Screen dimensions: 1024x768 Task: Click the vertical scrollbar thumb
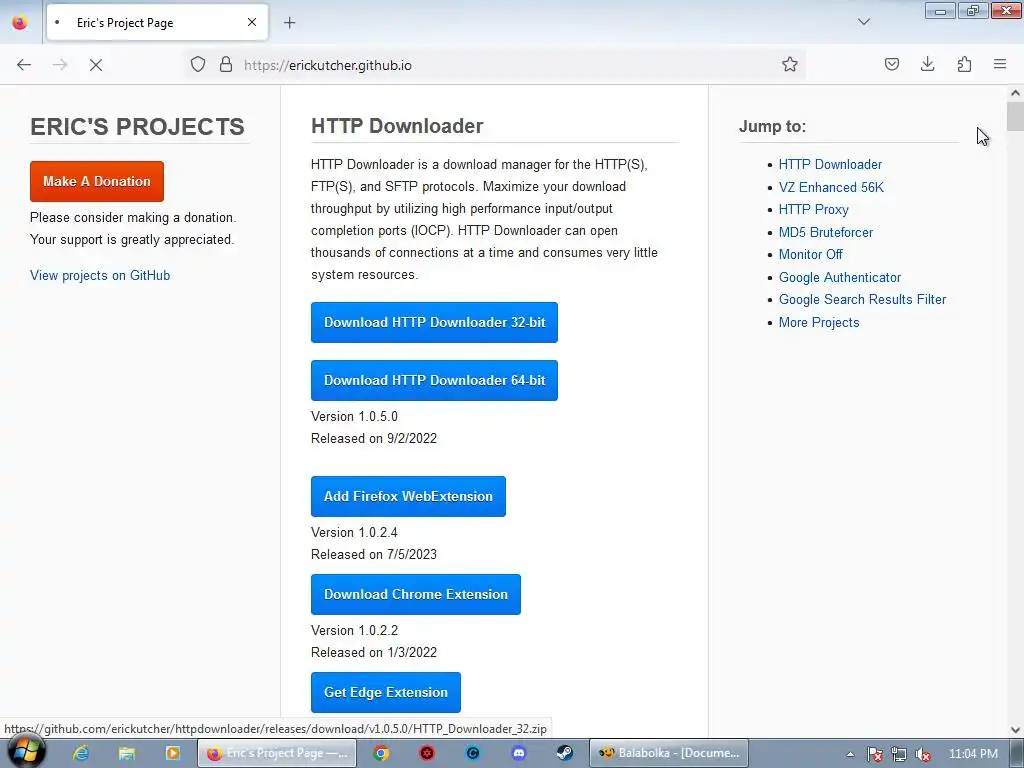tap(1015, 116)
